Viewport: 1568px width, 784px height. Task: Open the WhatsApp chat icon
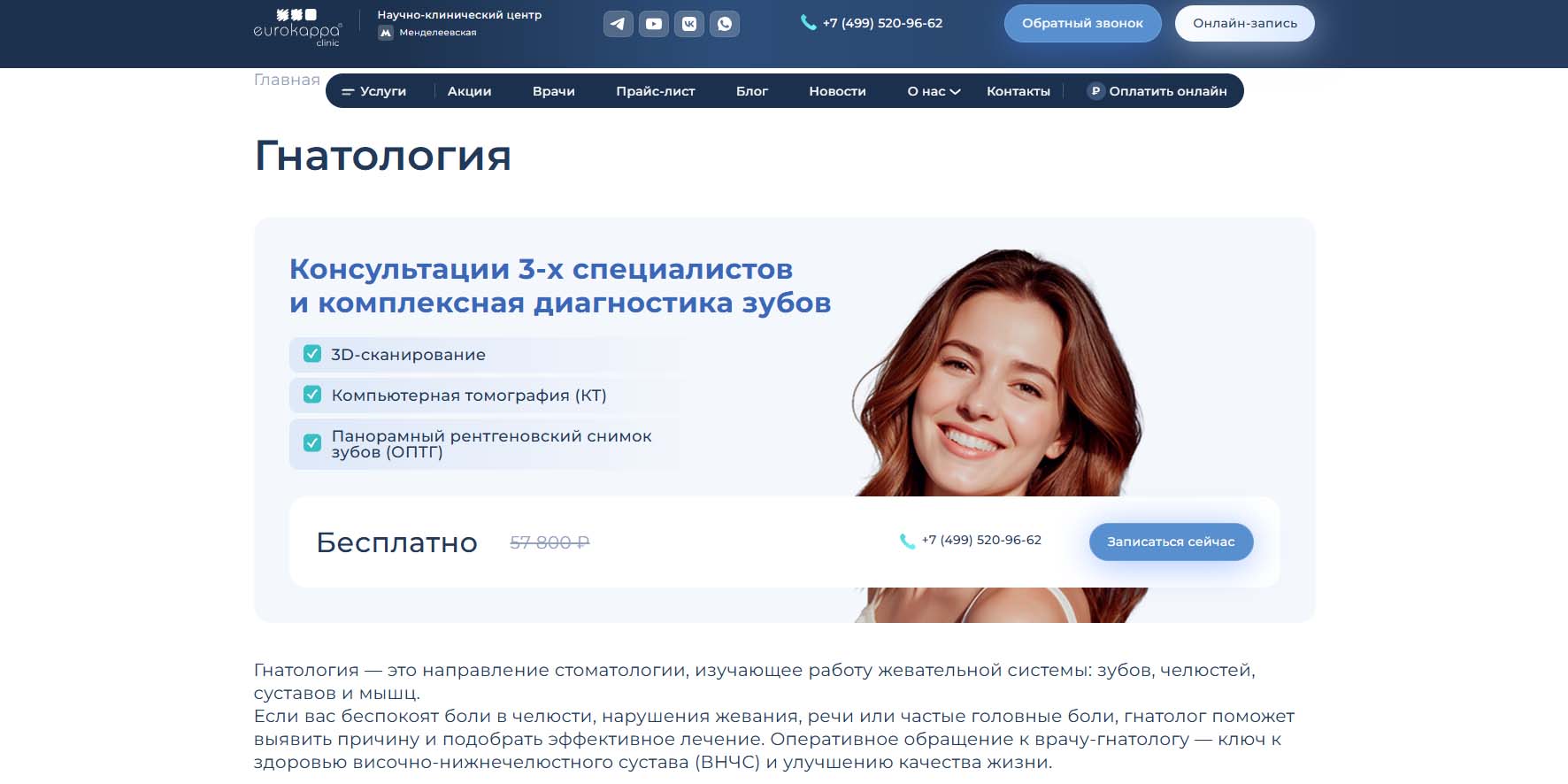click(724, 24)
